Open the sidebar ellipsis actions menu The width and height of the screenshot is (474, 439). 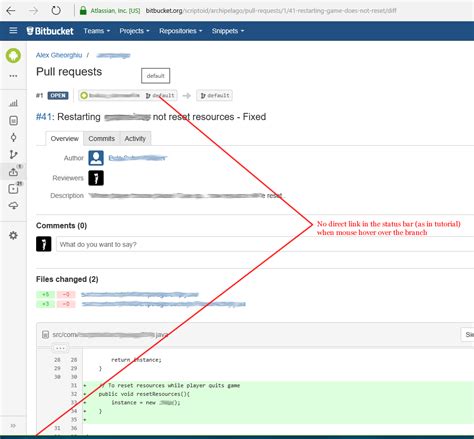pos(13,76)
